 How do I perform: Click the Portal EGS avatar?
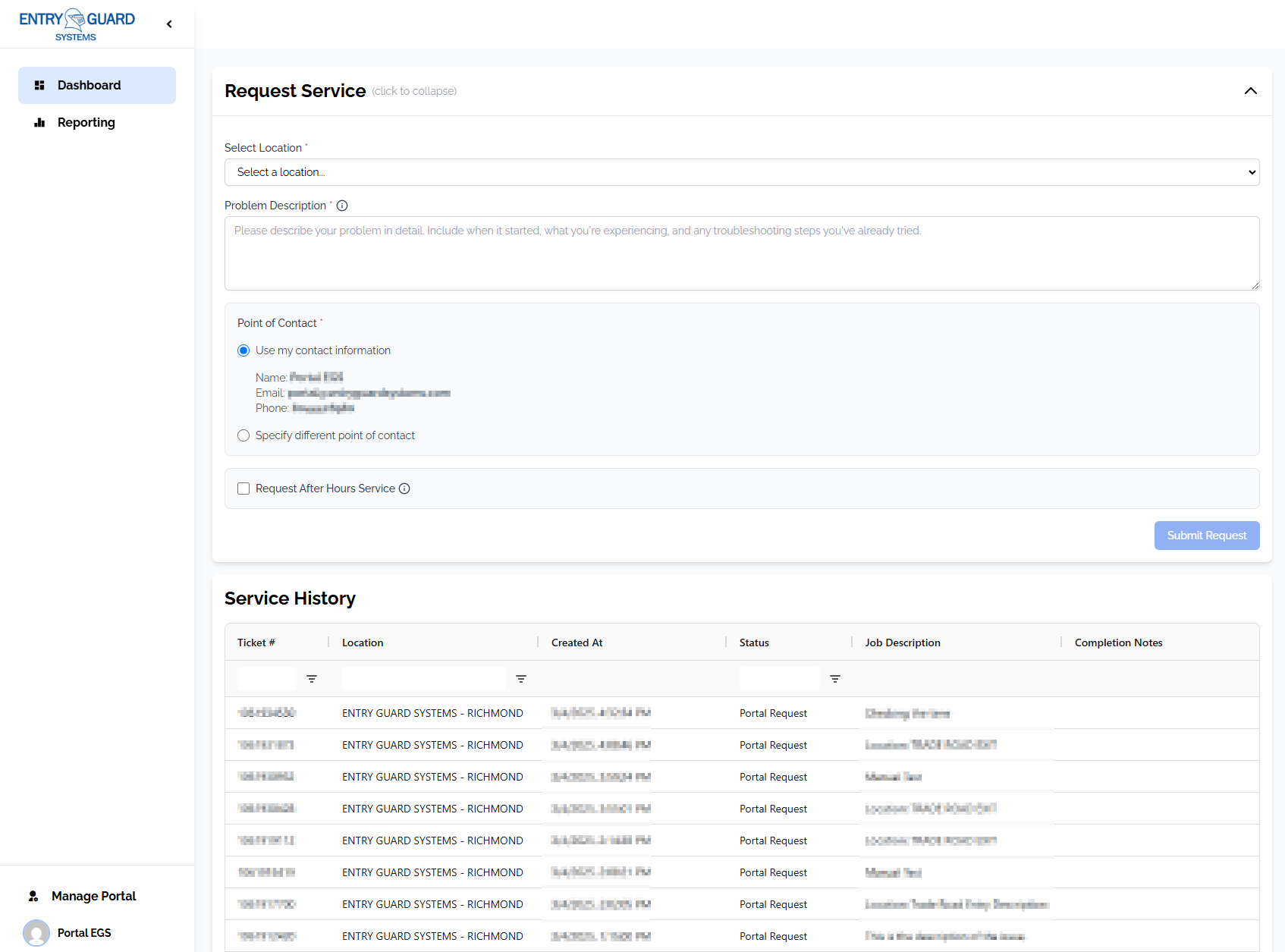[x=36, y=932]
